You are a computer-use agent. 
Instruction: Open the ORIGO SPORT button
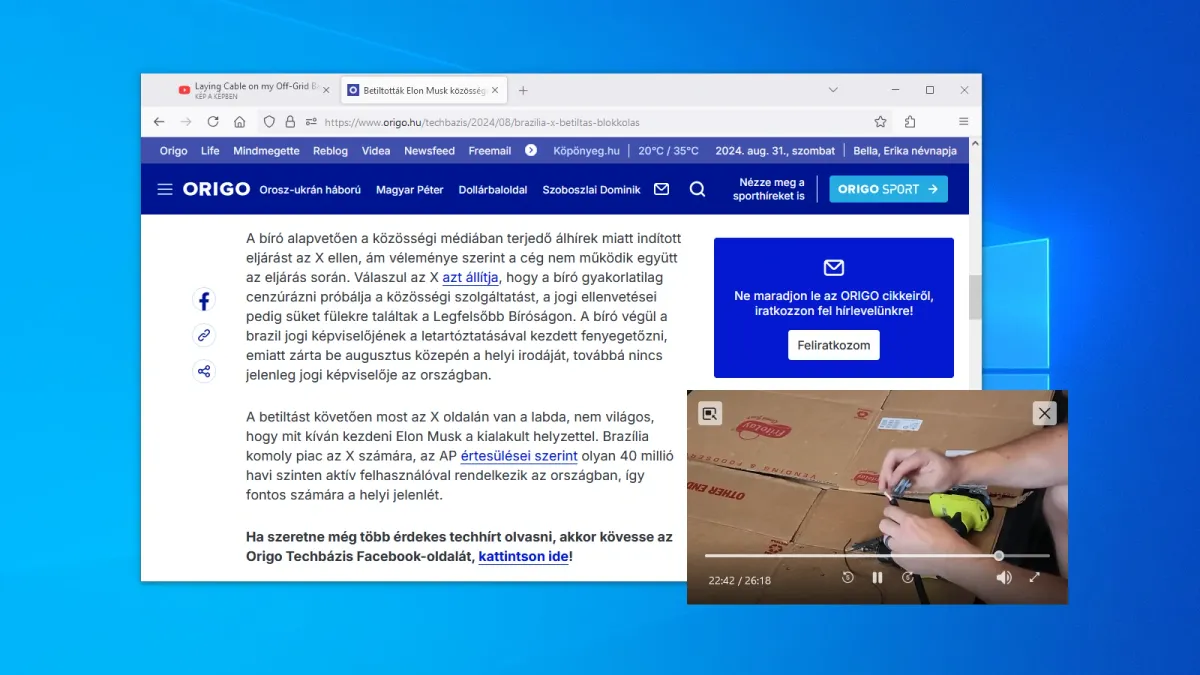[888, 189]
